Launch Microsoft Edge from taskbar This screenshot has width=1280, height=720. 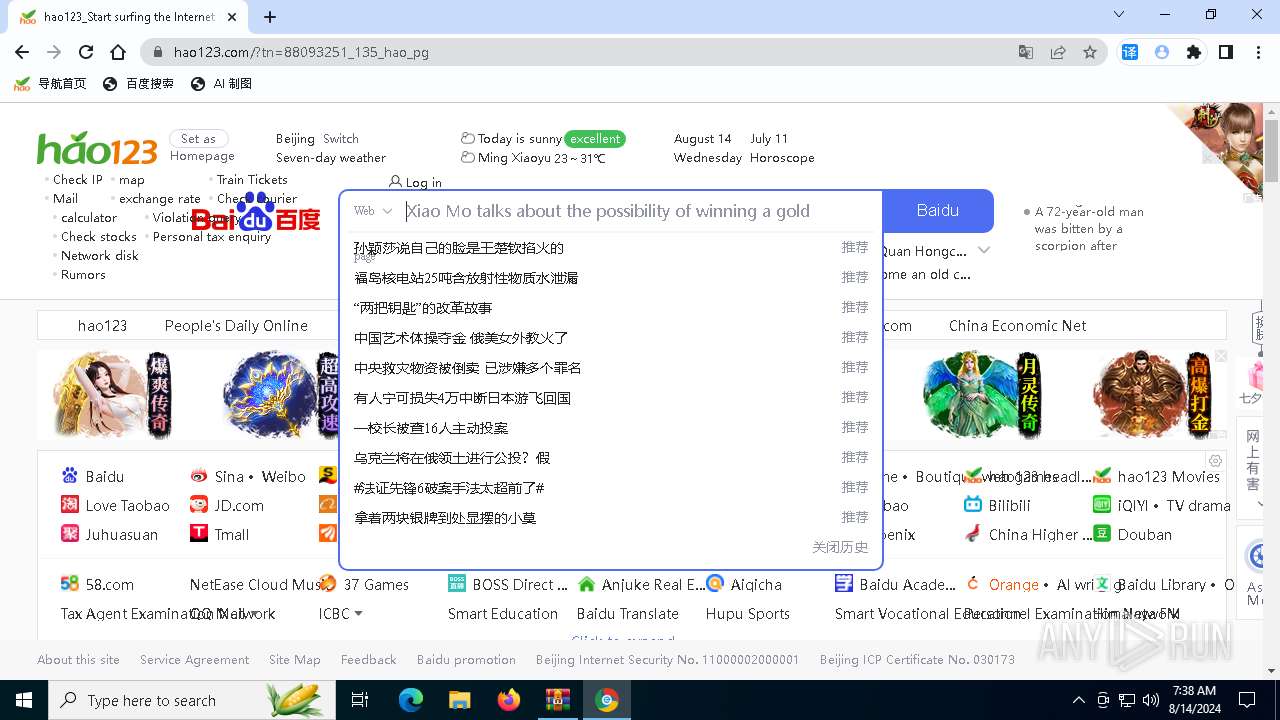click(411, 700)
